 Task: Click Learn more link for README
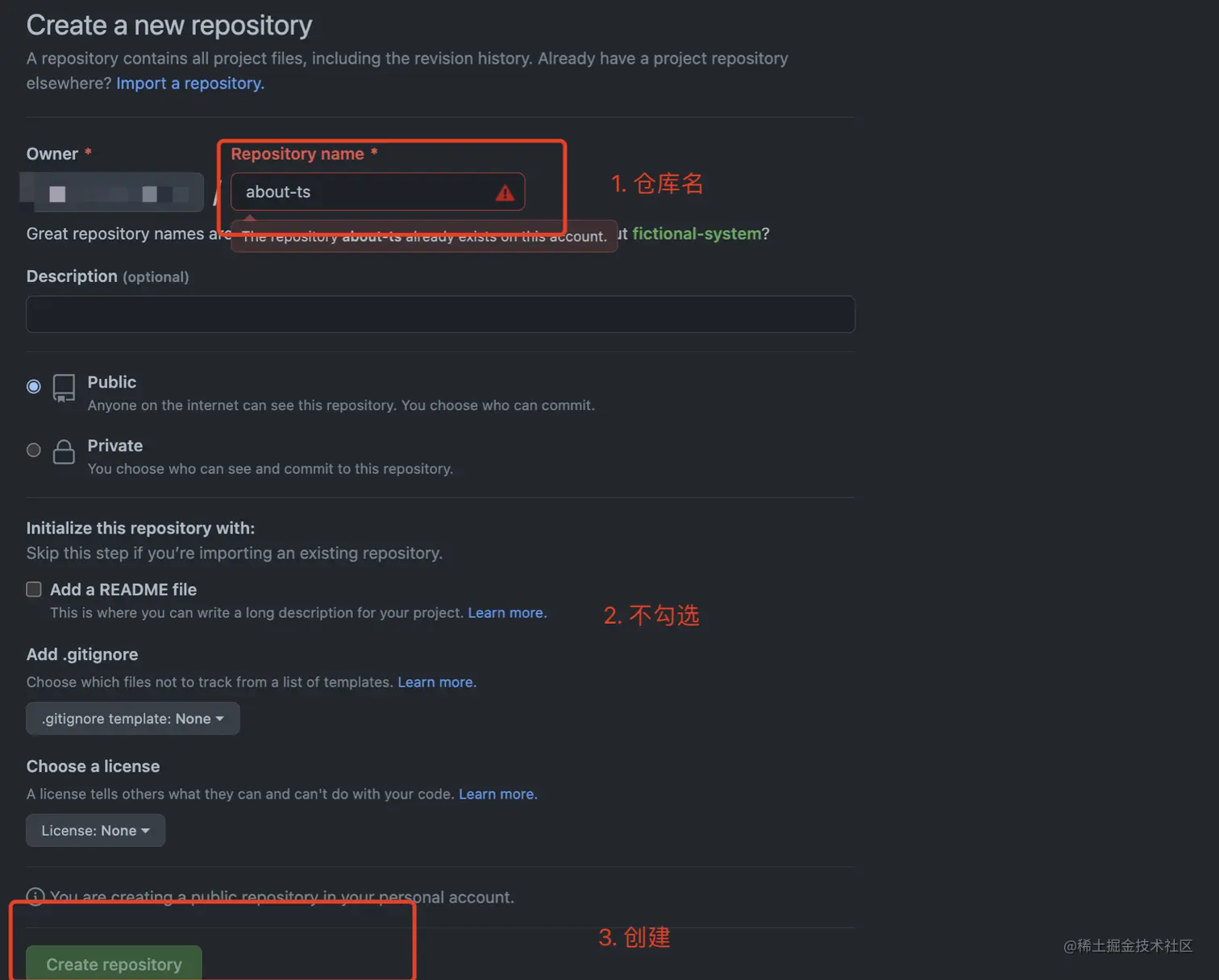coord(507,612)
